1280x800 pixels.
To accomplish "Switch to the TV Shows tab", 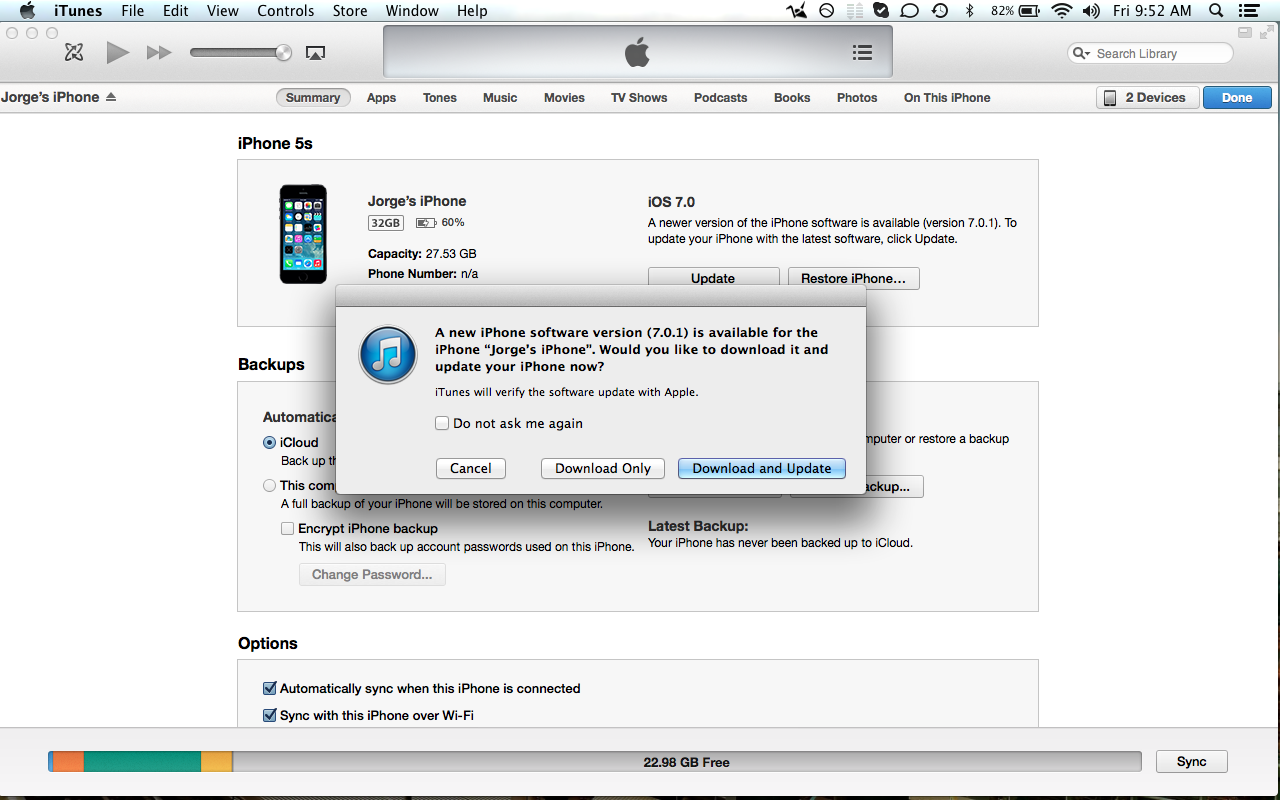I will click(639, 97).
